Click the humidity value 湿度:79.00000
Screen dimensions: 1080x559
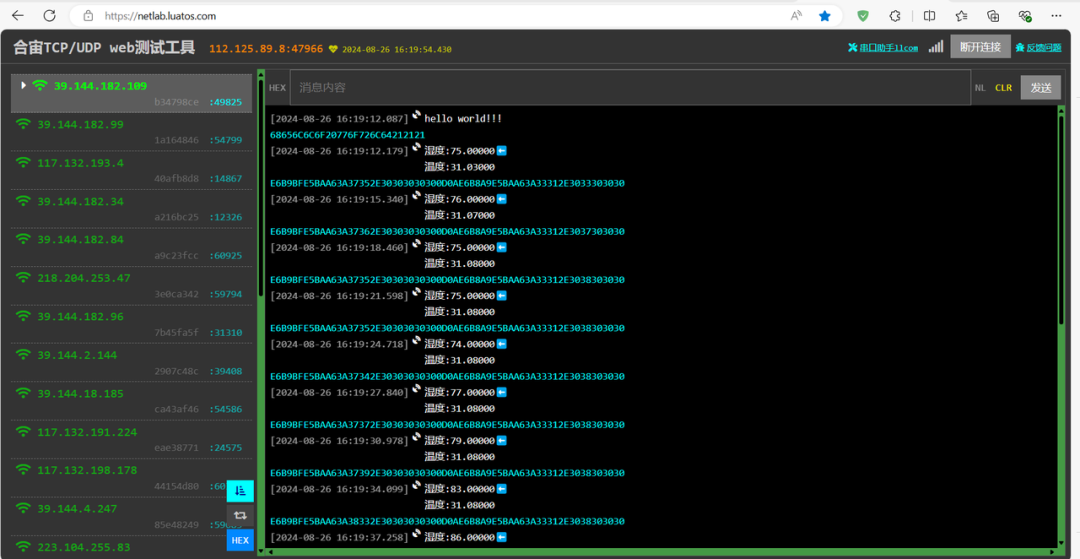point(459,441)
